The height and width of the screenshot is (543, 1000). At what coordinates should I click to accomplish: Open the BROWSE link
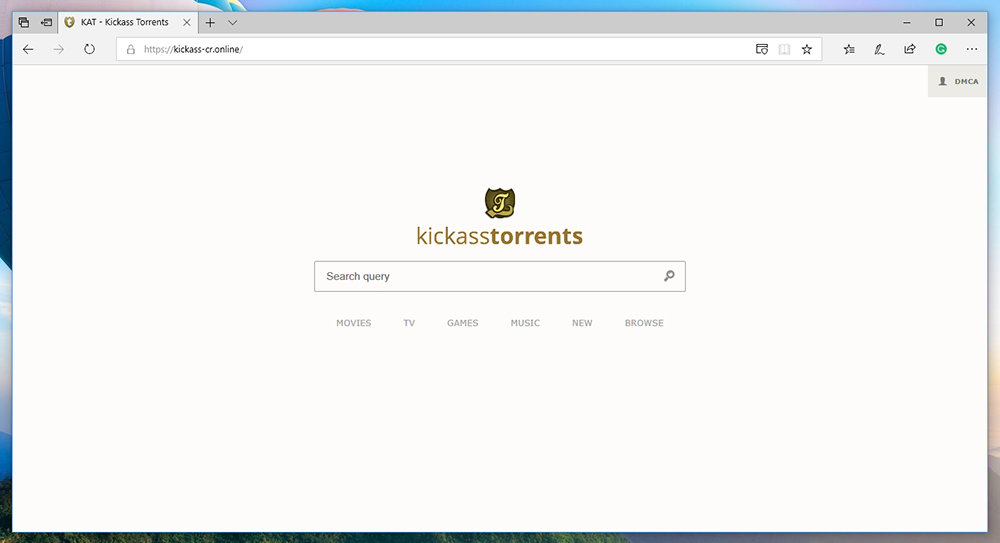(x=644, y=323)
